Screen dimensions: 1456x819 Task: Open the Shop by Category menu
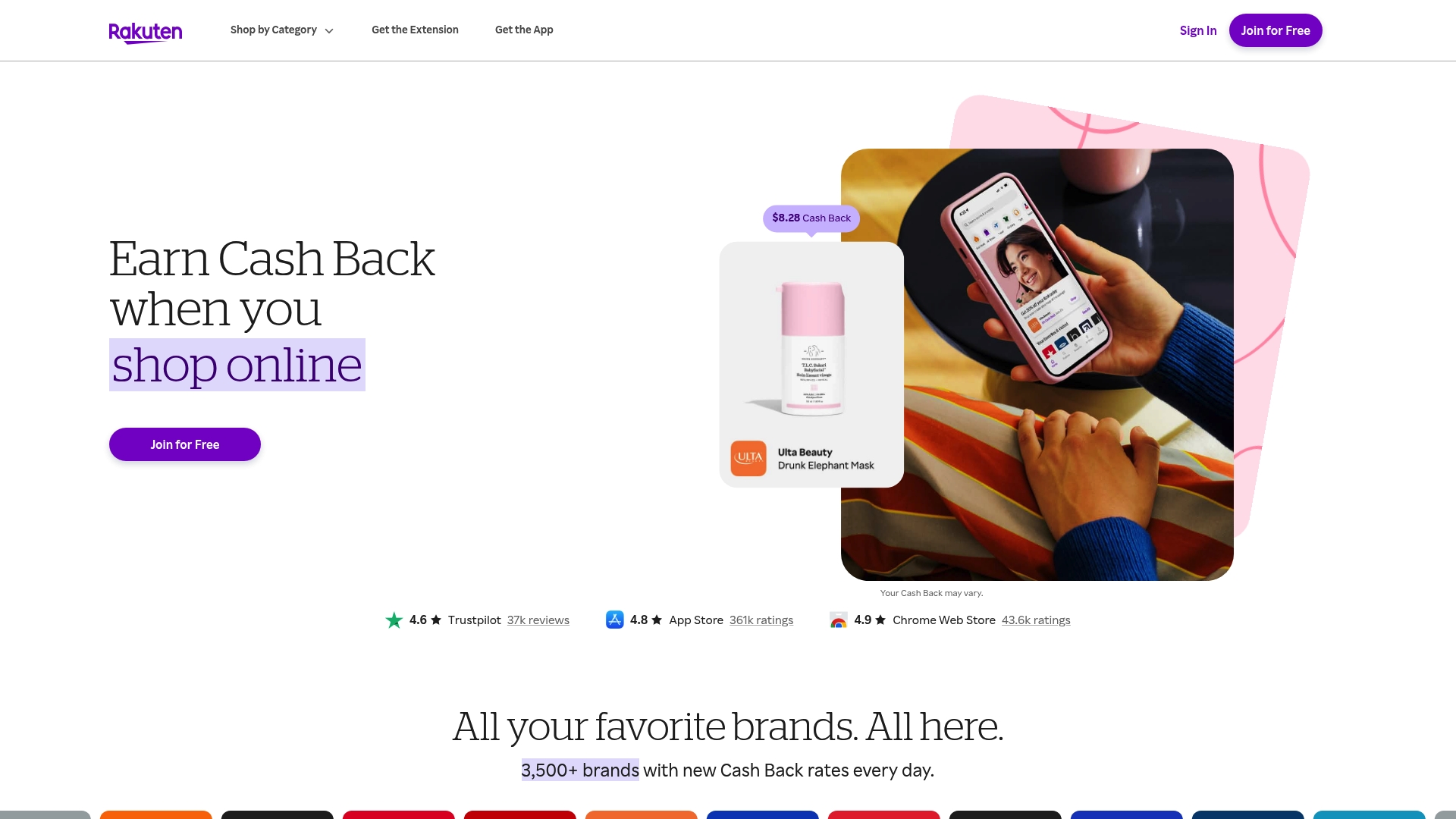[282, 30]
